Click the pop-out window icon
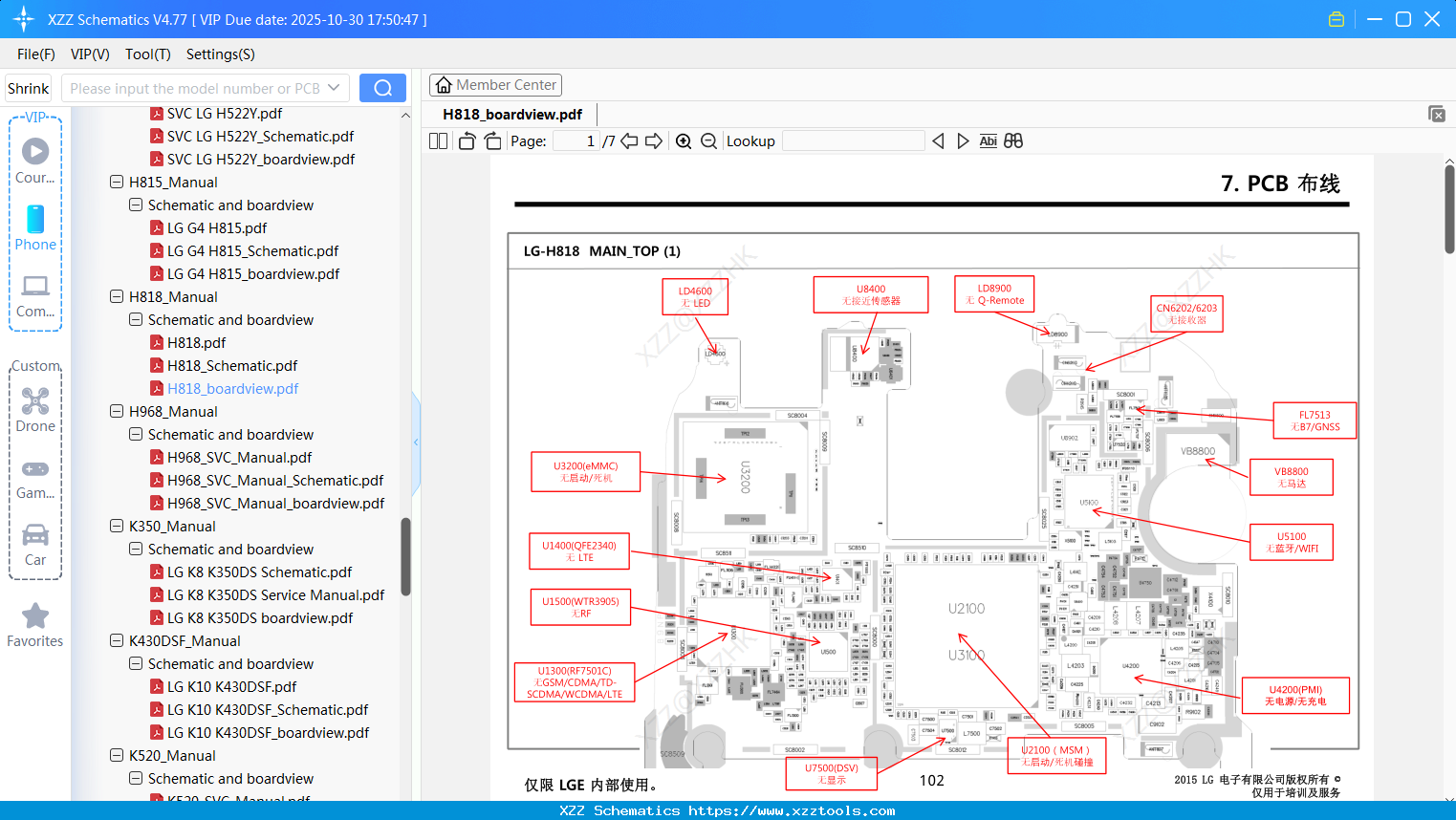Viewport: 1456px width, 820px height. (1437, 114)
